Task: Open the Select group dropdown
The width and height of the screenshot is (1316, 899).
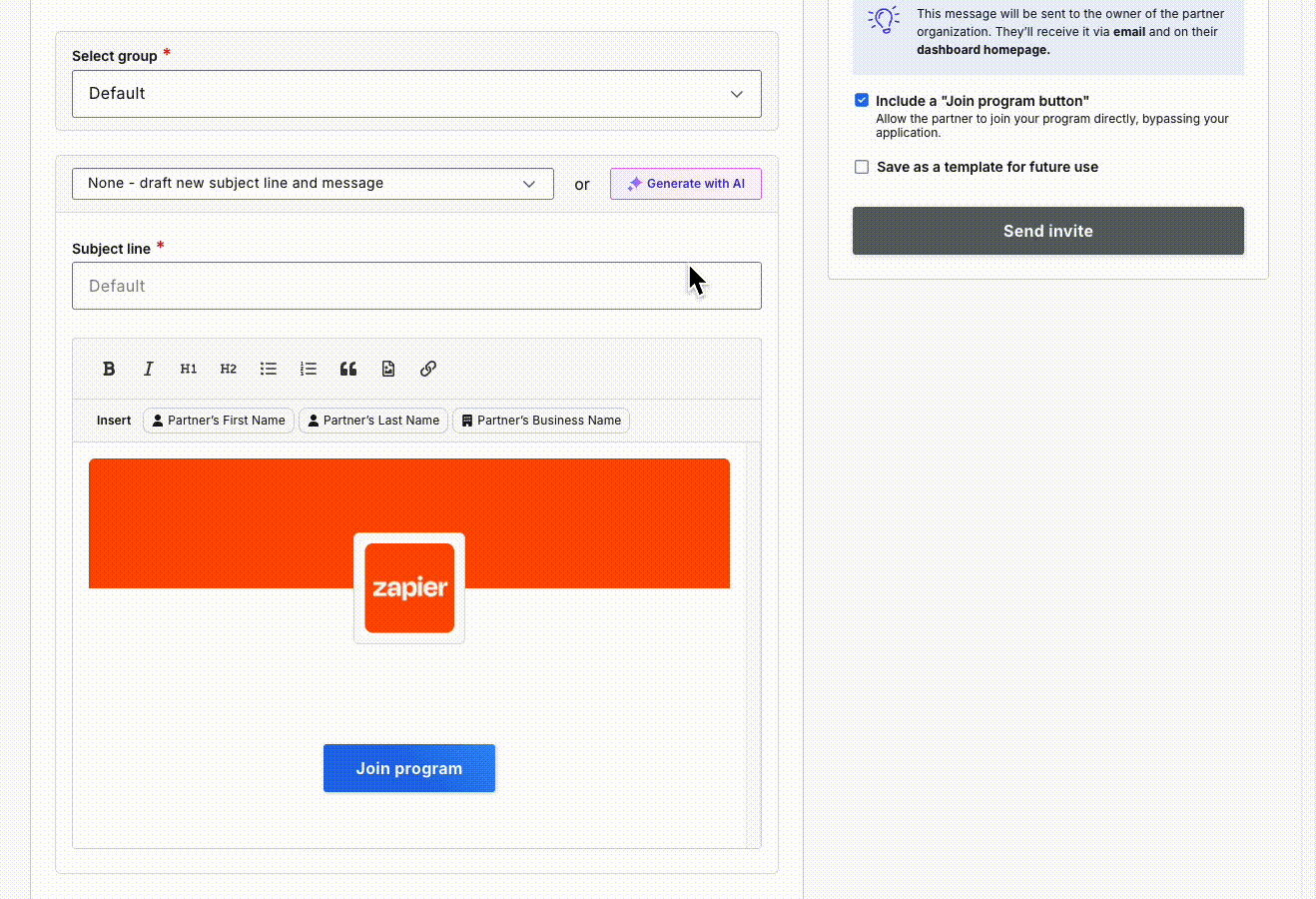Action: click(416, 94)
